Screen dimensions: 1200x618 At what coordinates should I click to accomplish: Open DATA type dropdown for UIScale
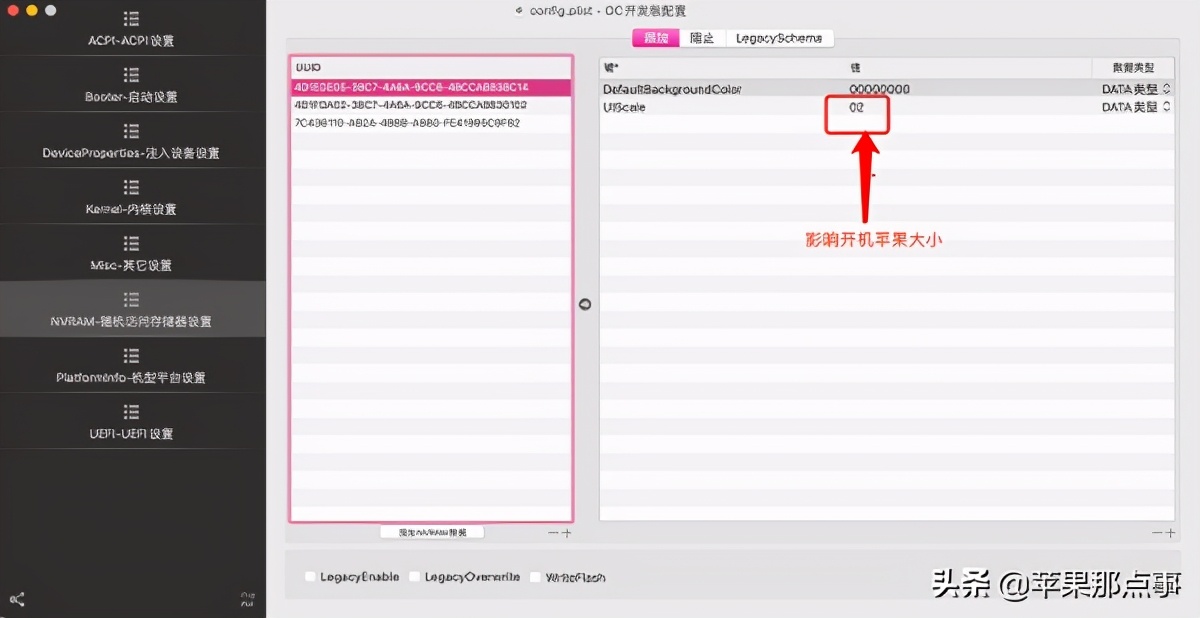(x=1136, y=107)
